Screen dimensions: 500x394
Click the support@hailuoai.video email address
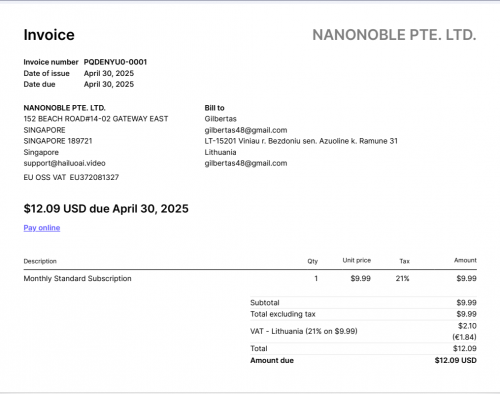[64, 163]
